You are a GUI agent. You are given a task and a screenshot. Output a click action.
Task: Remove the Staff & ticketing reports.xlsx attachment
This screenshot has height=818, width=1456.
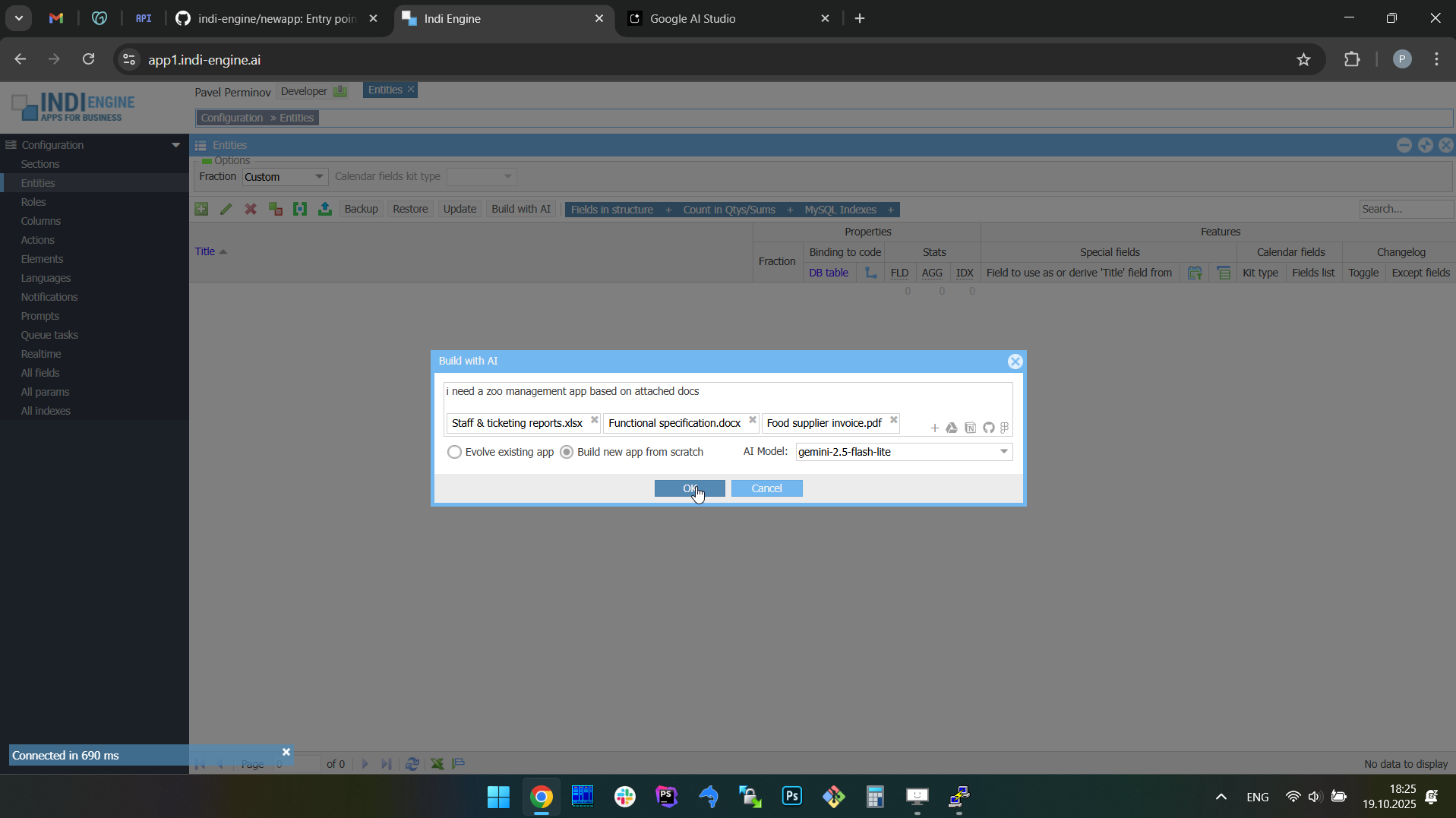point(595,421)
